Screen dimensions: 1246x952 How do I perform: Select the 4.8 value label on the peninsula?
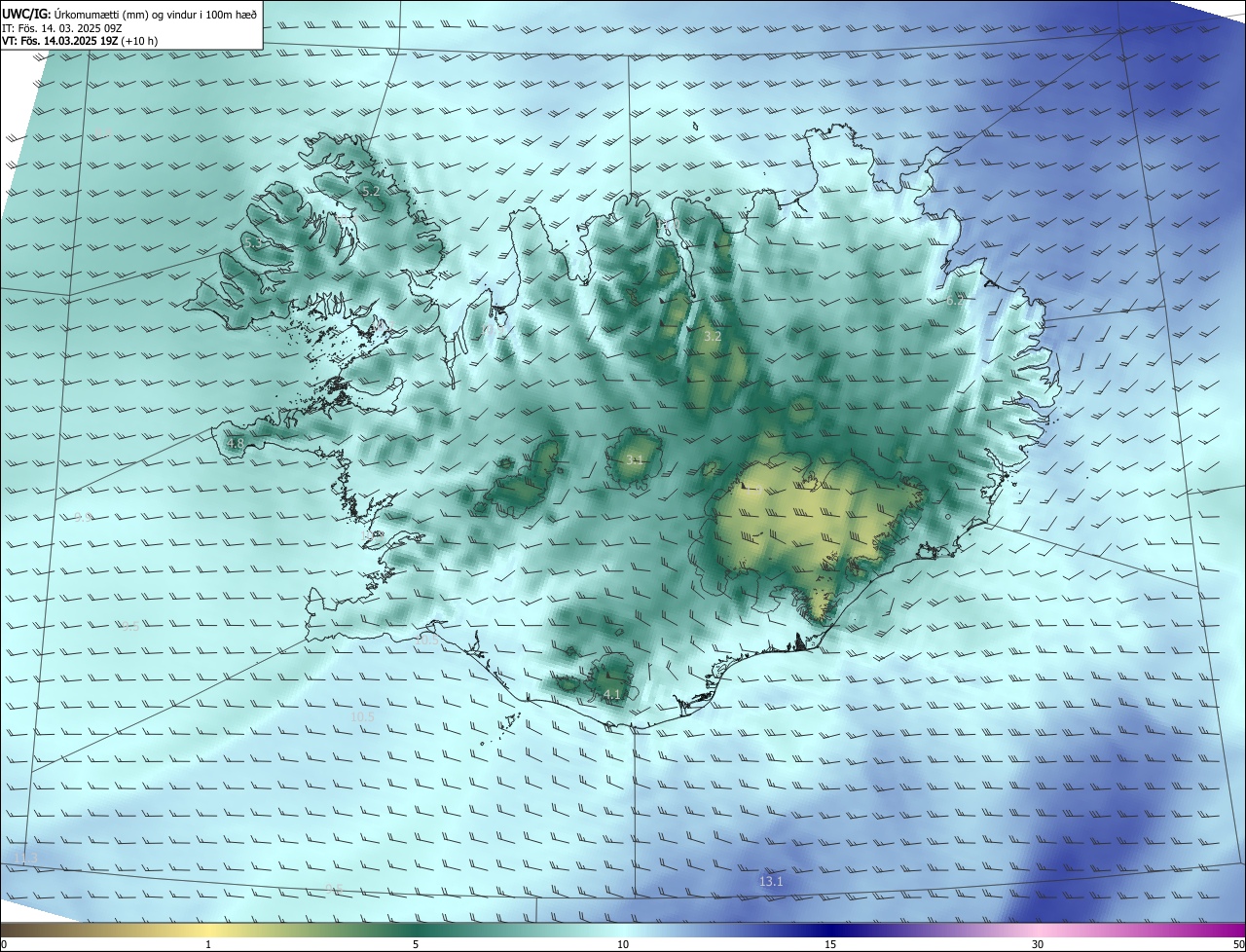tap(236, 443)
